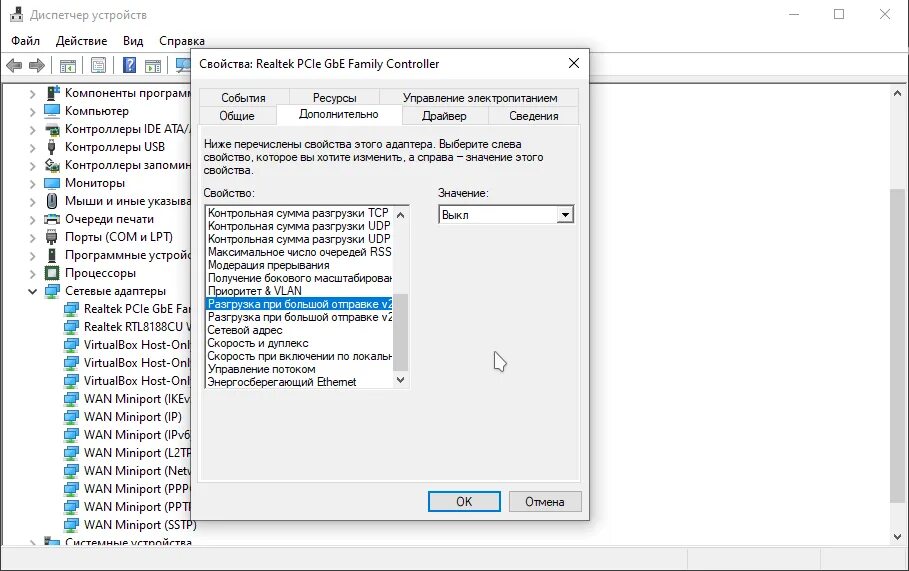Expand the Процессоры tree node

point(32,273)
